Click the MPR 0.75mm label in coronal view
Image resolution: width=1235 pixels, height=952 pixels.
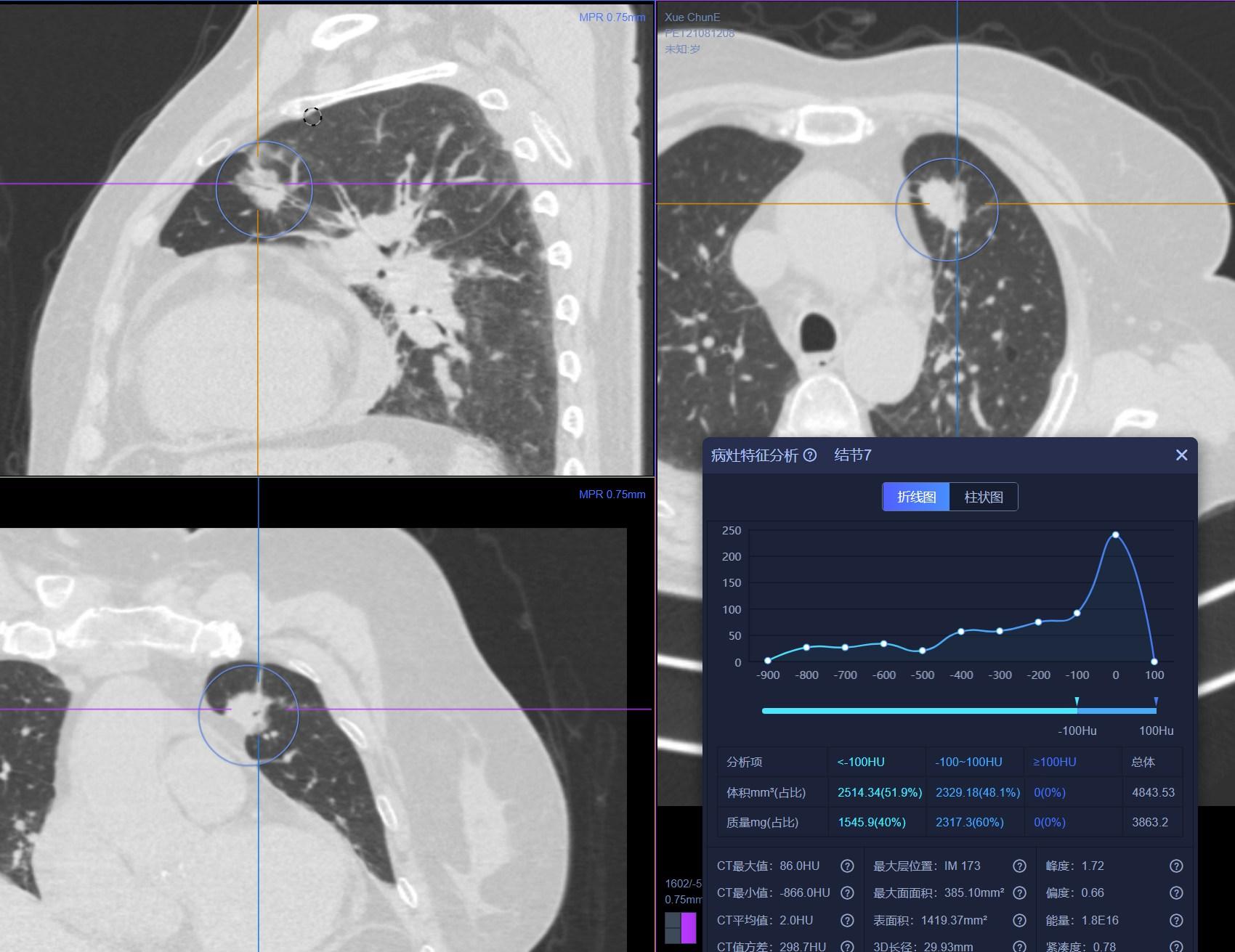click(612, 495)
